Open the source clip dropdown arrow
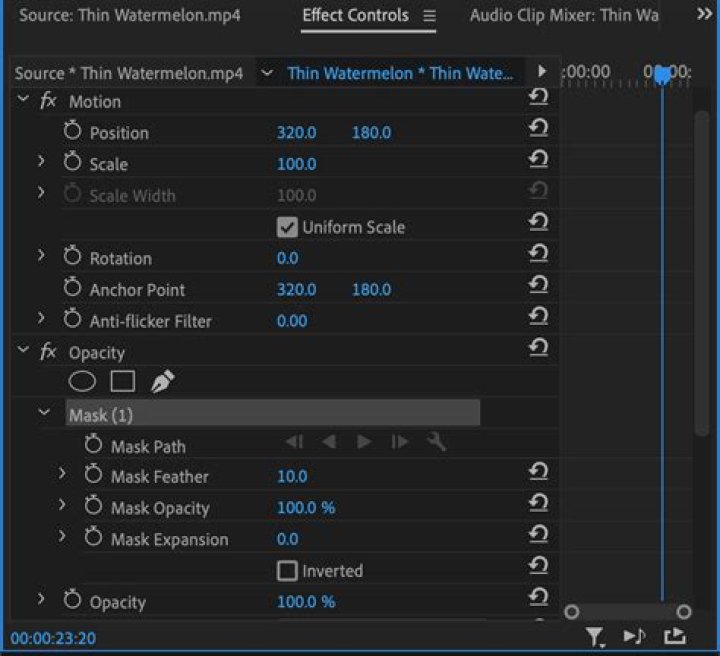 266,73
